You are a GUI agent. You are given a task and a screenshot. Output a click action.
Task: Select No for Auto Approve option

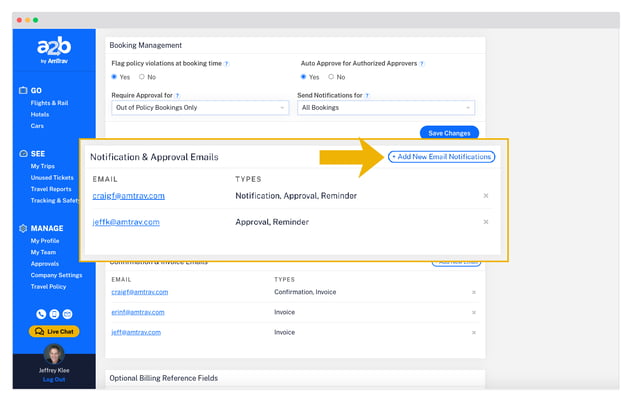click(x=331, y=77)
